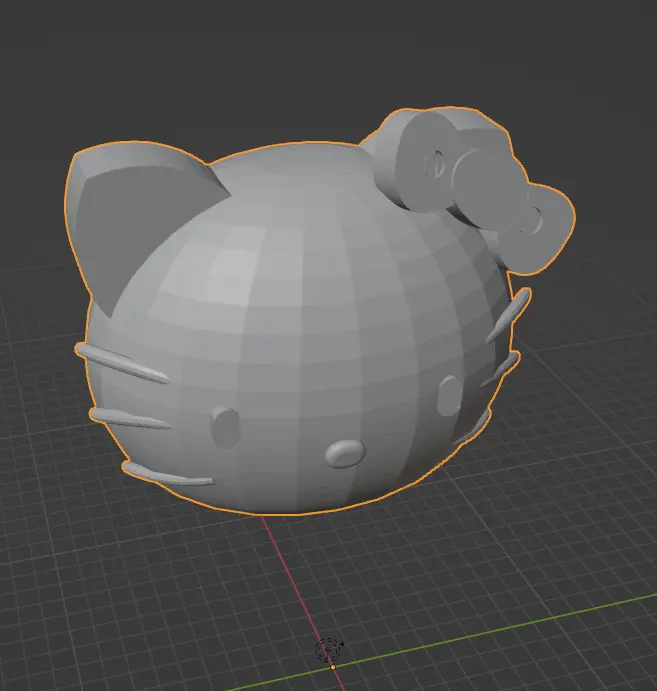Select the right eye of the model
The width and height of the screenshot is (657, 691).
pyautogui.click(x=448, y=395)
